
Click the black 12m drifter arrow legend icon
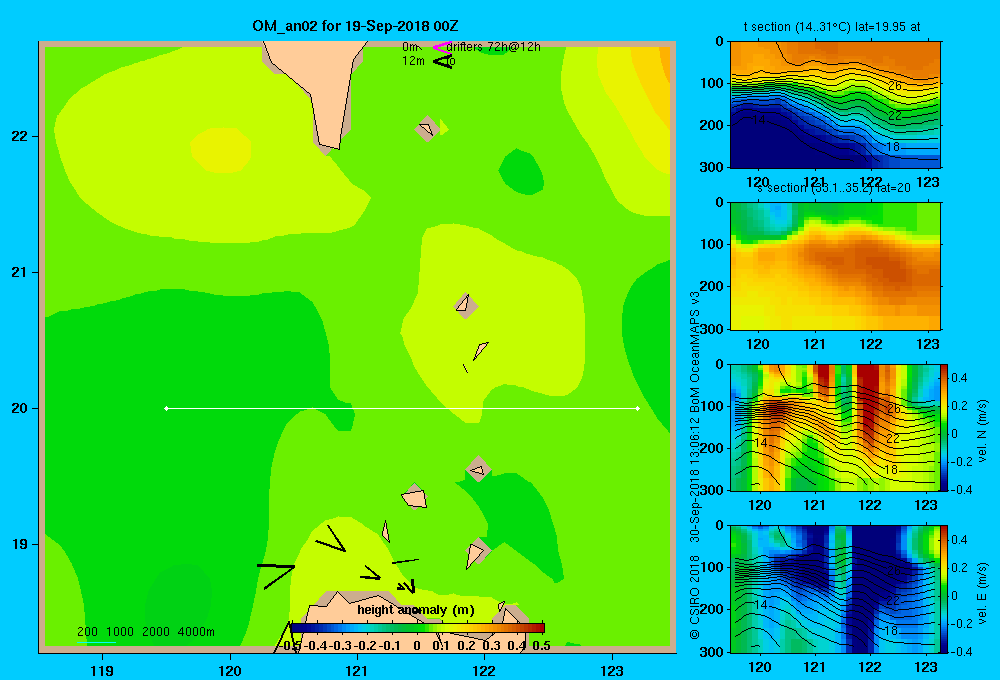(x=443, y=61)
